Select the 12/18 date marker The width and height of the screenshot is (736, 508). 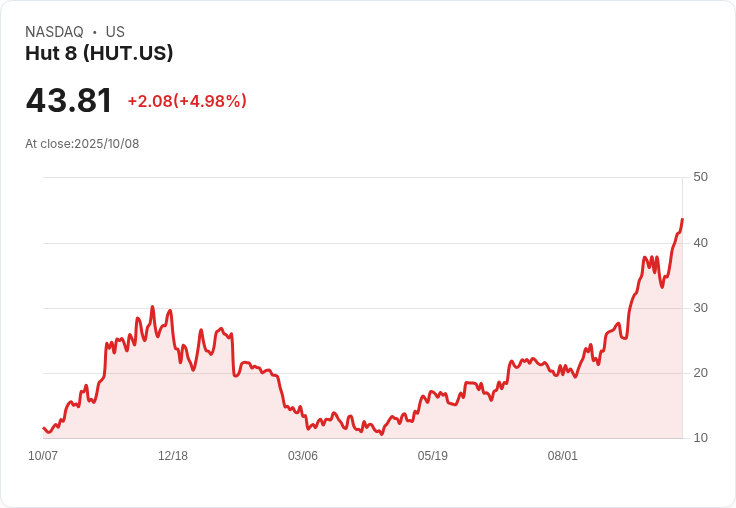[x=173, y=456]
